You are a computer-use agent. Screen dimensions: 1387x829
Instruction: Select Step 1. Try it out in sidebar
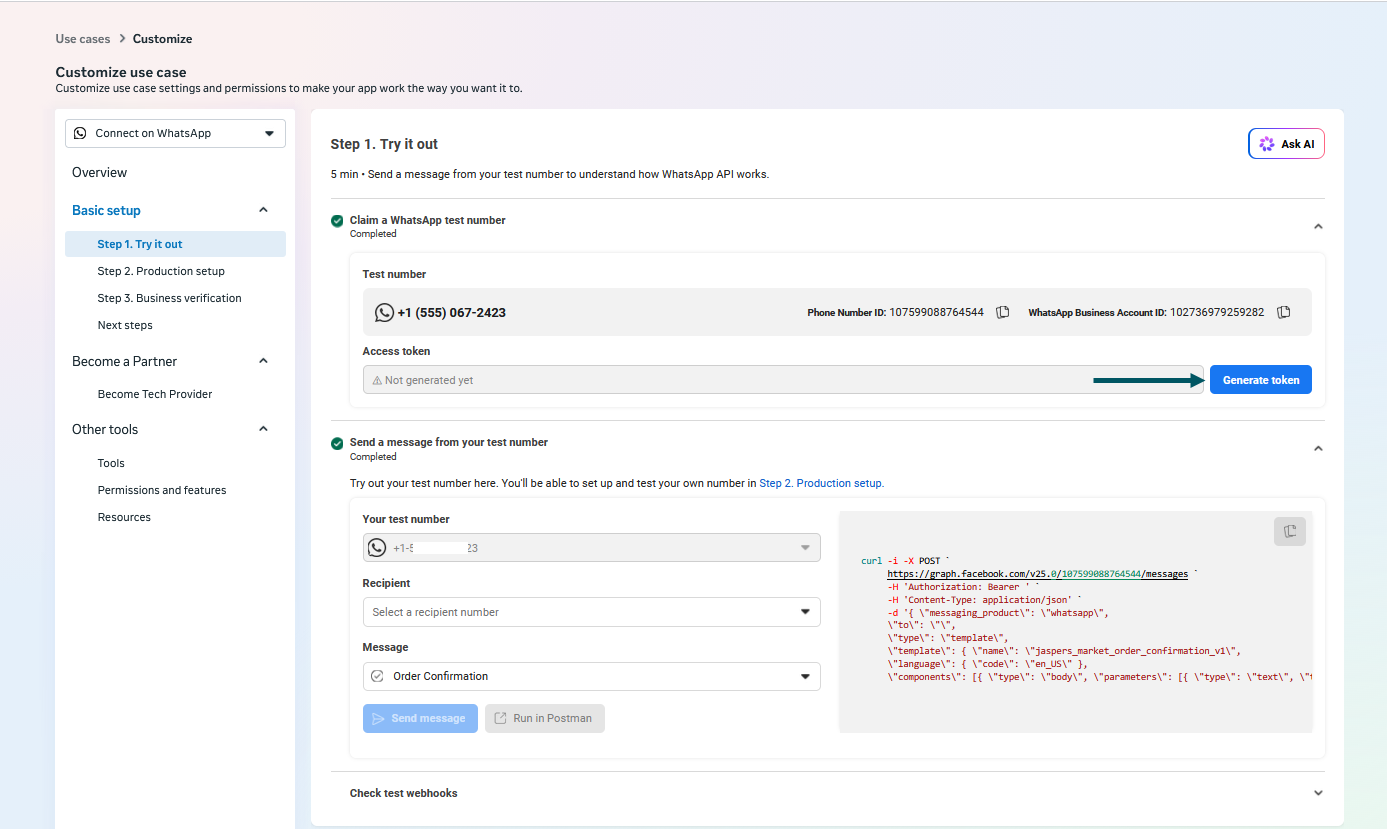[176, 244]
